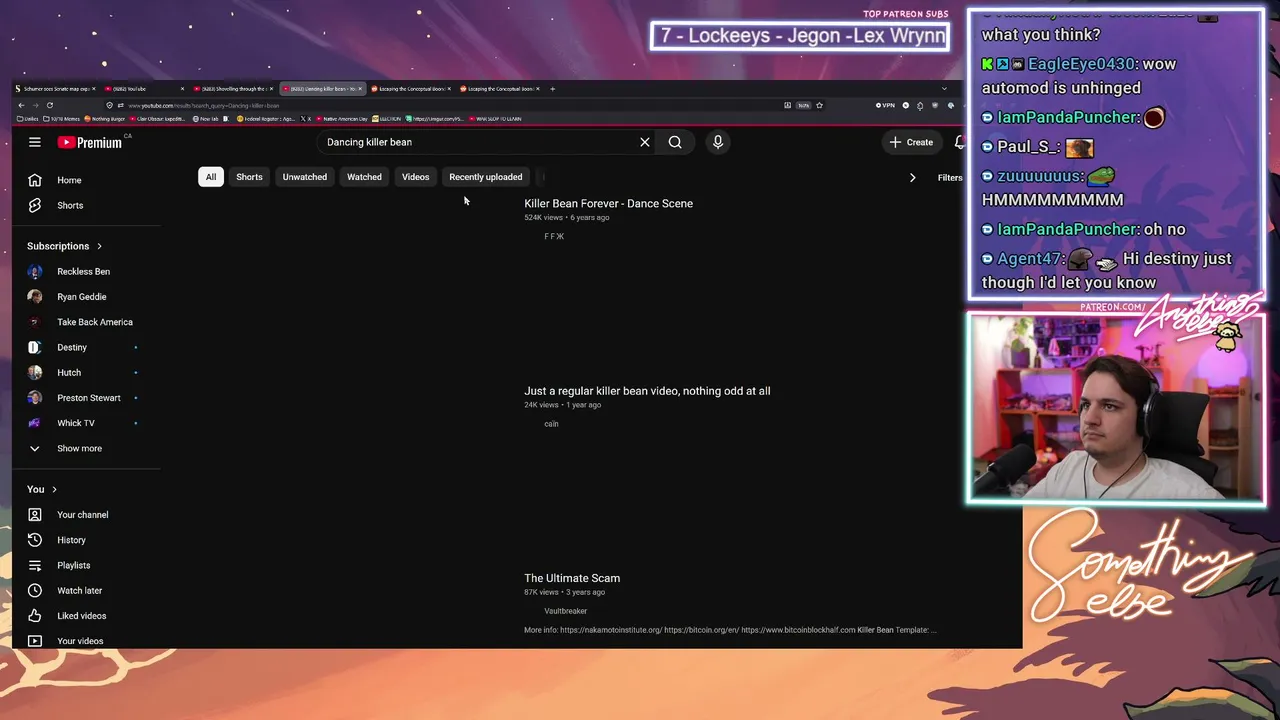Open the Federal Register bookmark
Screen dimensions: 1280x720
(x=266, y=119)
